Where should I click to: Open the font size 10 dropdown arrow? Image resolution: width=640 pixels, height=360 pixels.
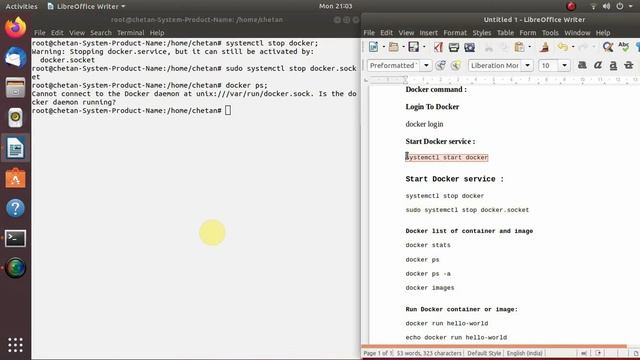point(564,65)
